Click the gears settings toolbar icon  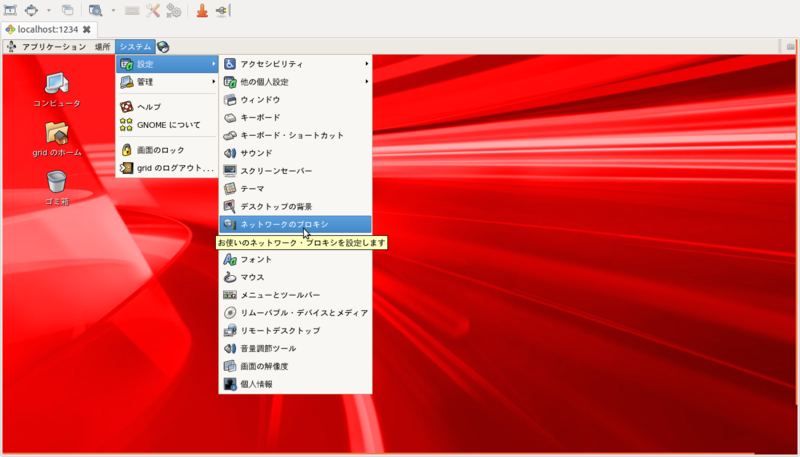[x=173, y=10]
